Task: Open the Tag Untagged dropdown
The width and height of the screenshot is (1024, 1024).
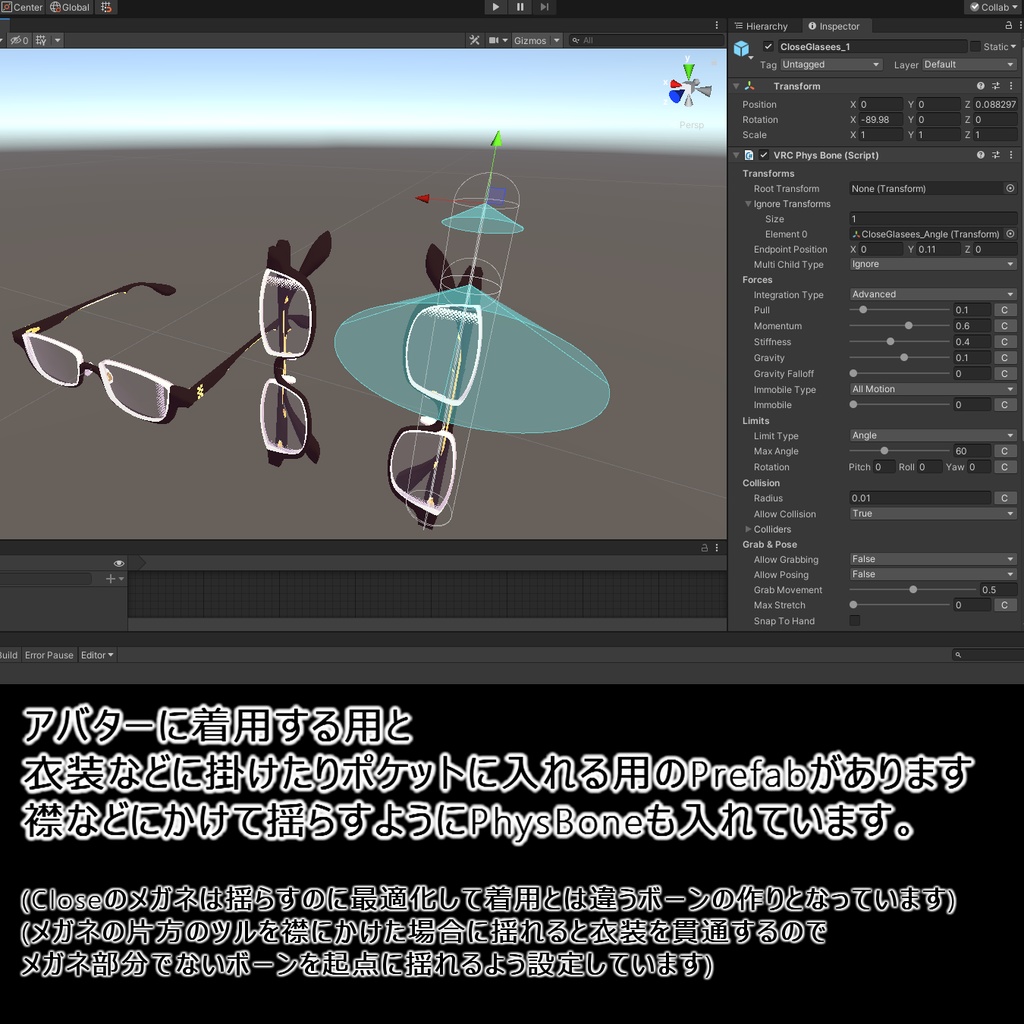Action: coord(831,64)
